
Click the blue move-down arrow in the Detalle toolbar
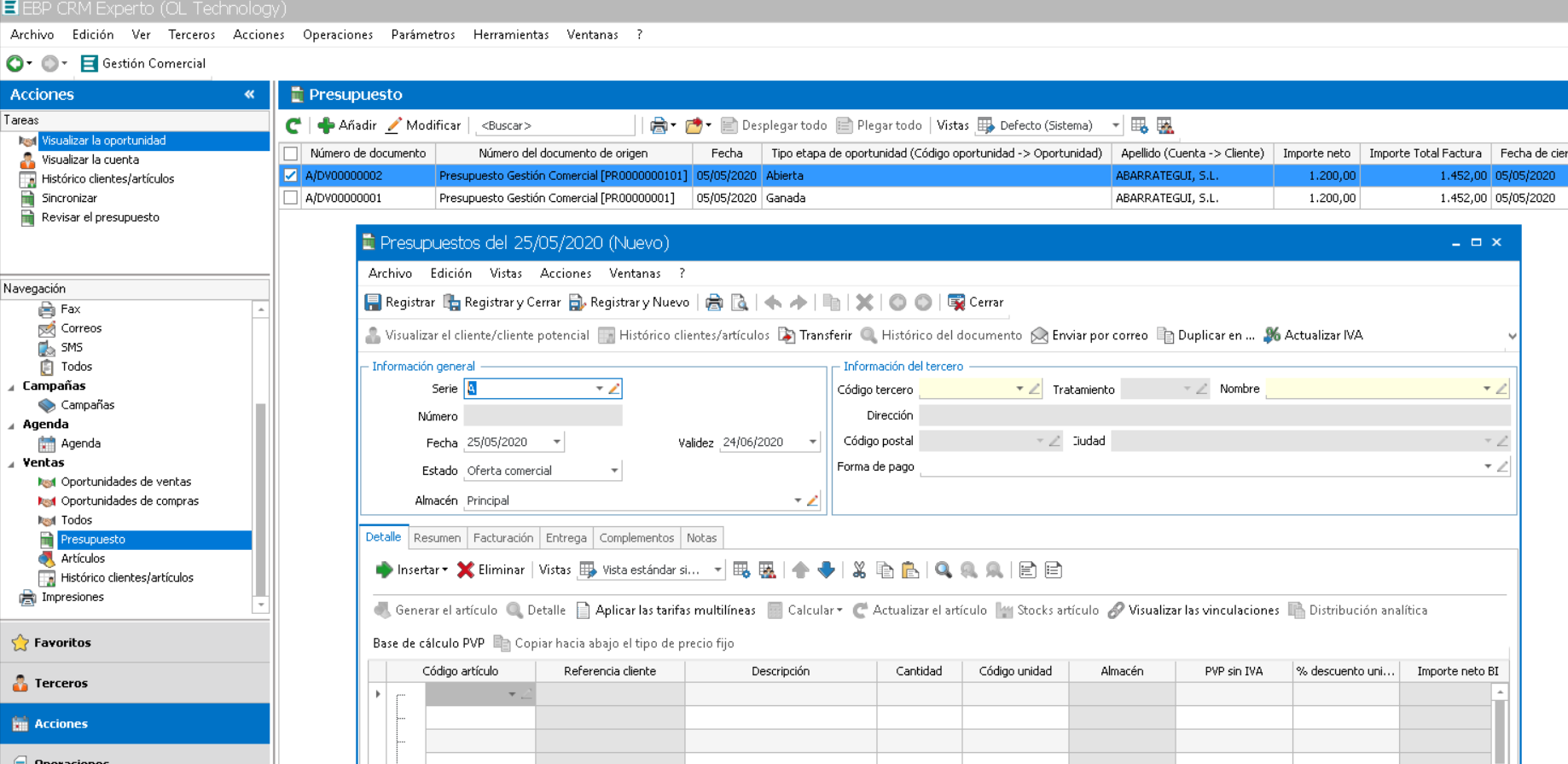[x=826, y=570]
